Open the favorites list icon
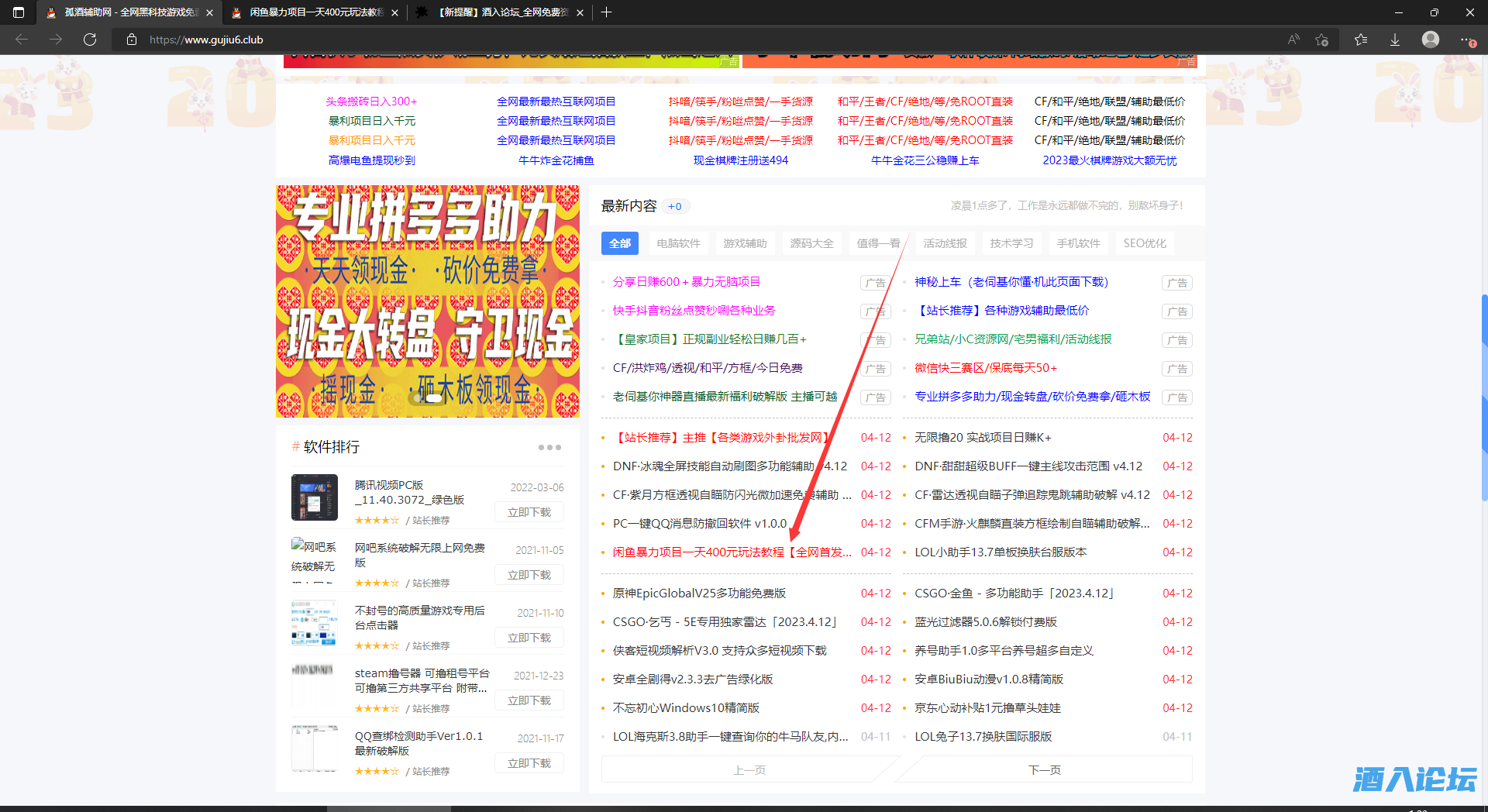 [x=1361, y=40]
